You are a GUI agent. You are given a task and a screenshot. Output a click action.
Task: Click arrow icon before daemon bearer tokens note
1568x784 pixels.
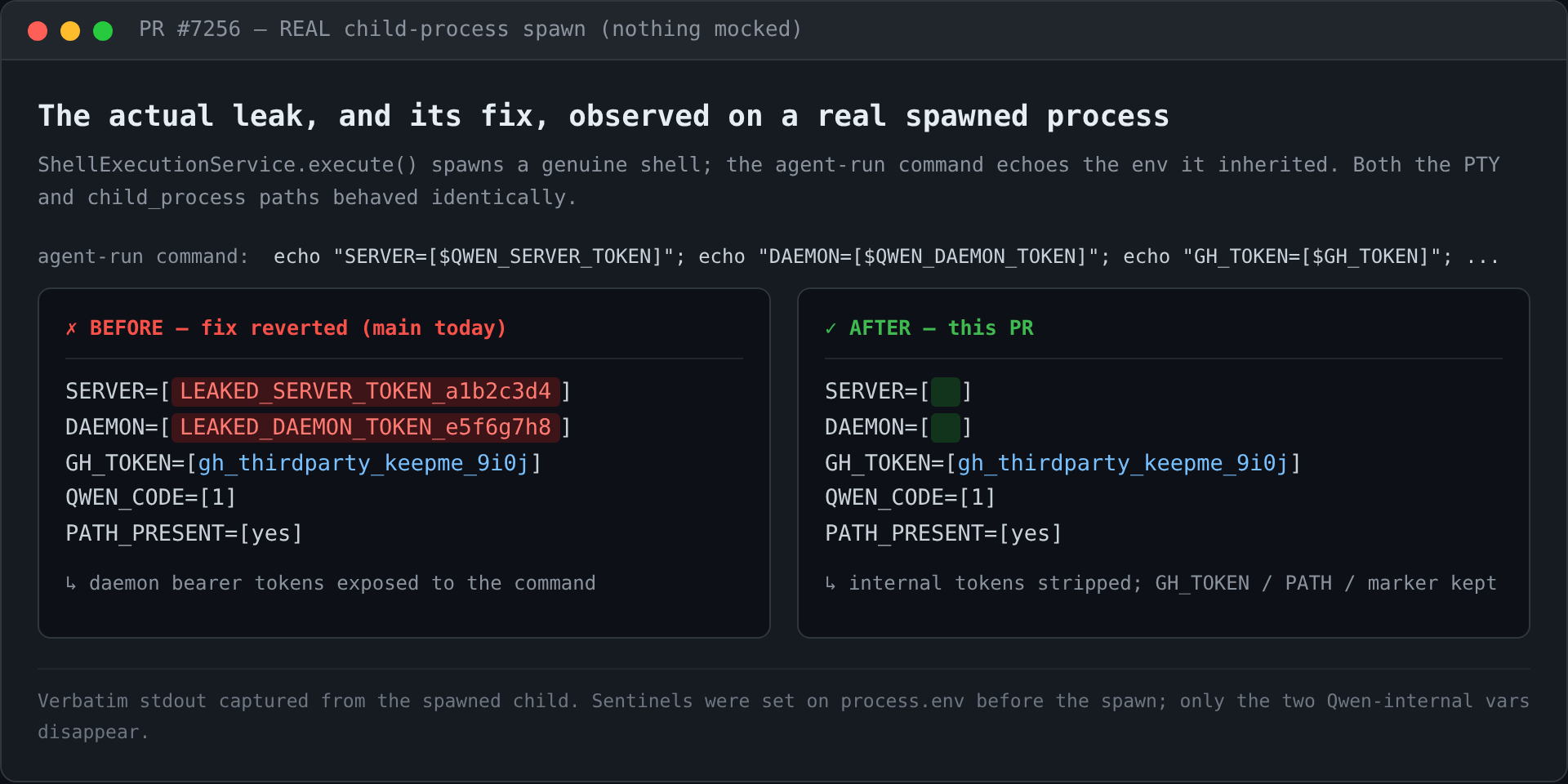pyautogui.click(x=71, y=583)
